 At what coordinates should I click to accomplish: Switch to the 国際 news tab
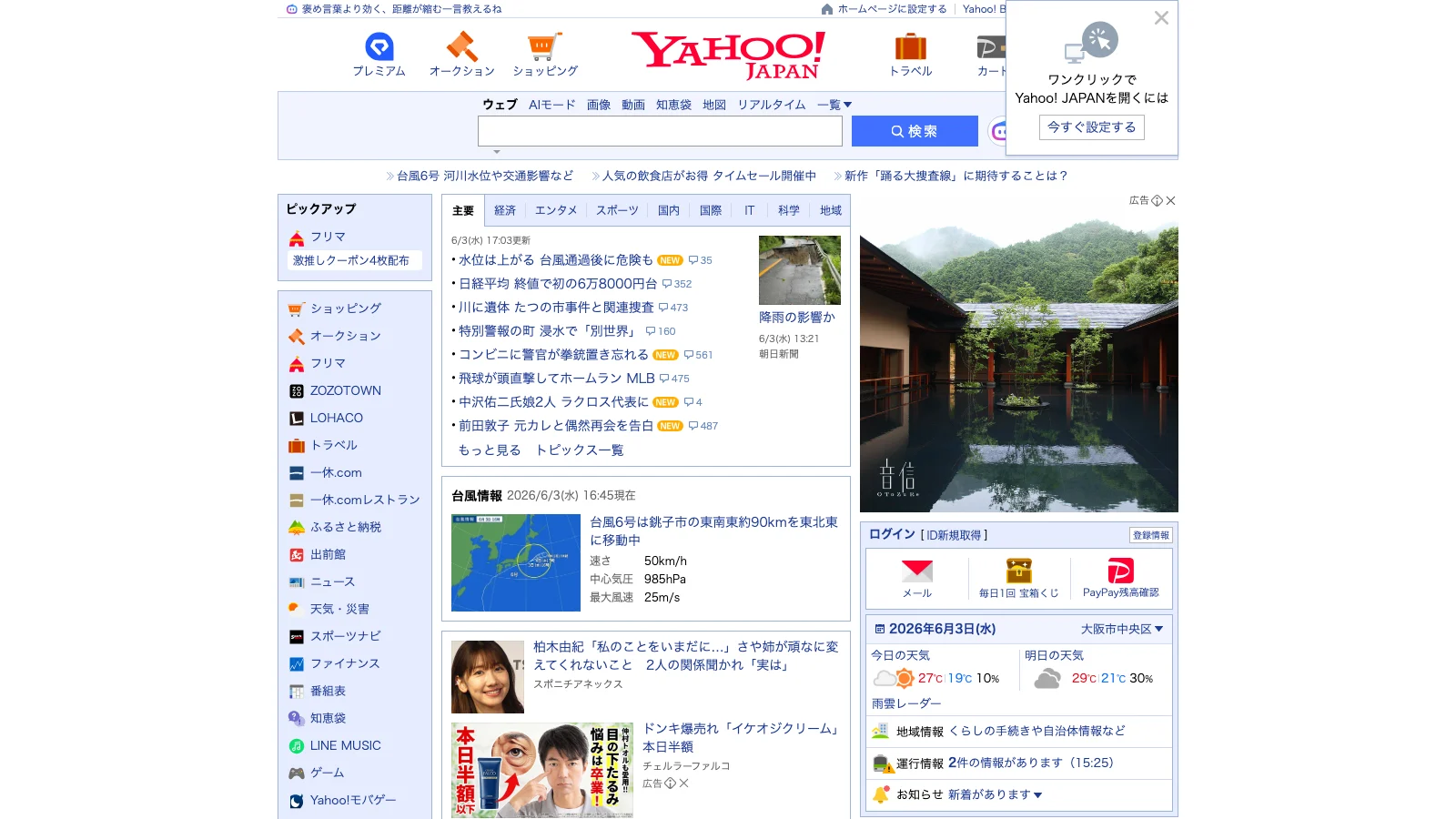pos(711,210)
